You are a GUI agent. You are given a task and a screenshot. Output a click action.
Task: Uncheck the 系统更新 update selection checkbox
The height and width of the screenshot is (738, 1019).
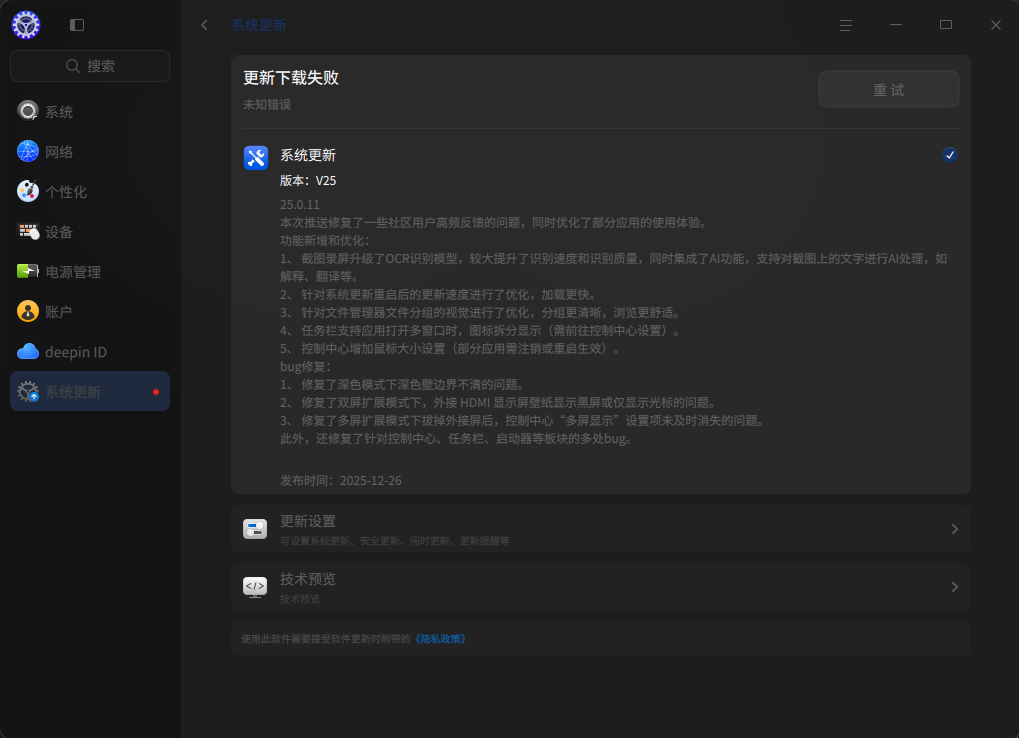tap(949, 155)
